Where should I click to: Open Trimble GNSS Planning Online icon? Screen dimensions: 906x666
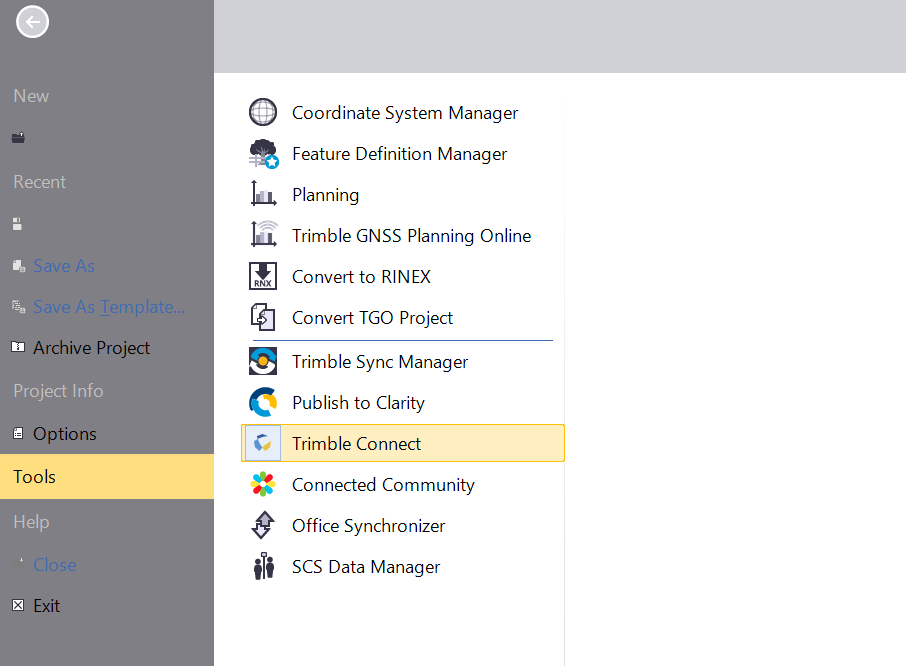263,236
